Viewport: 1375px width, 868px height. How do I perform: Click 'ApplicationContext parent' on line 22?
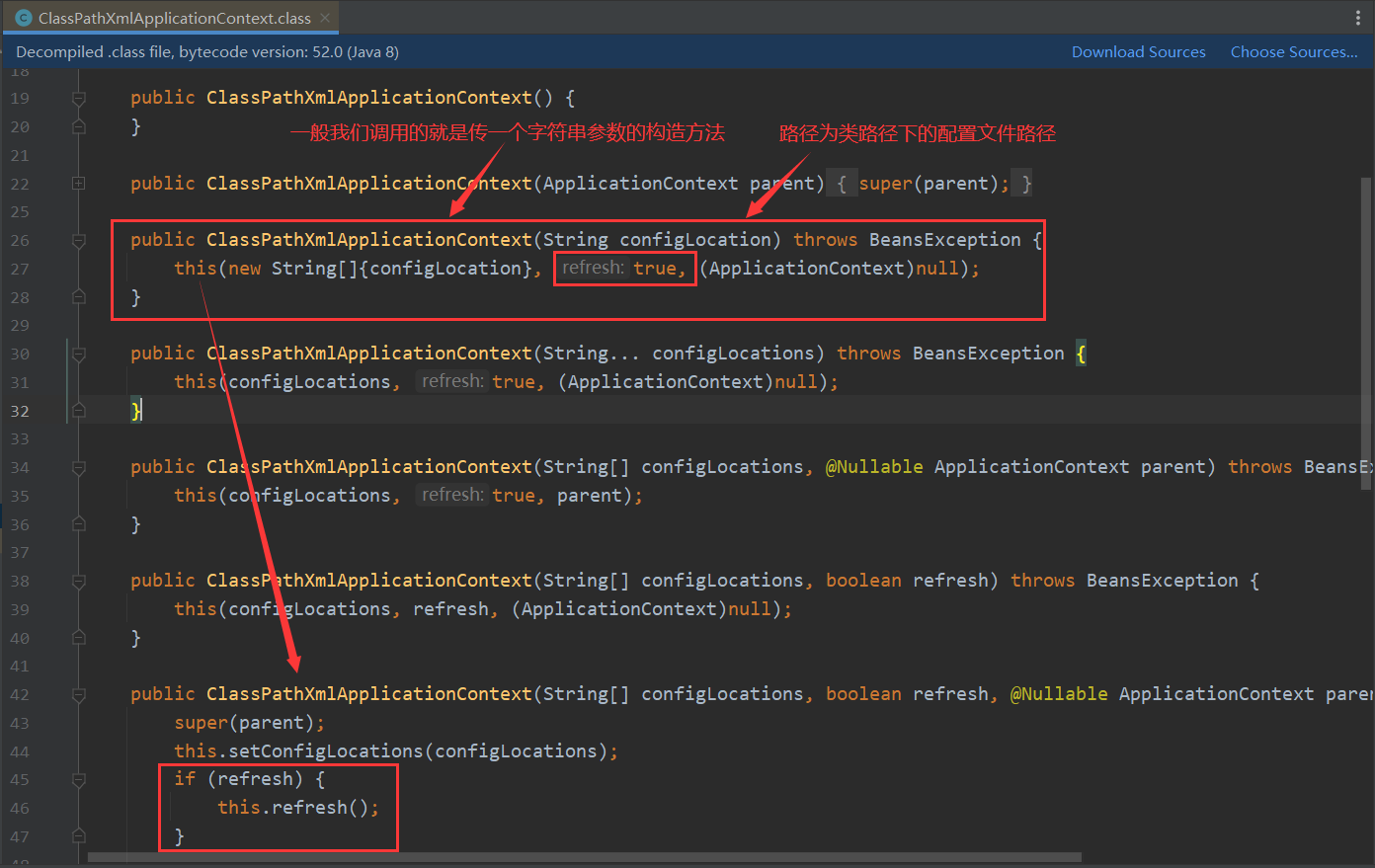(679, 184)
